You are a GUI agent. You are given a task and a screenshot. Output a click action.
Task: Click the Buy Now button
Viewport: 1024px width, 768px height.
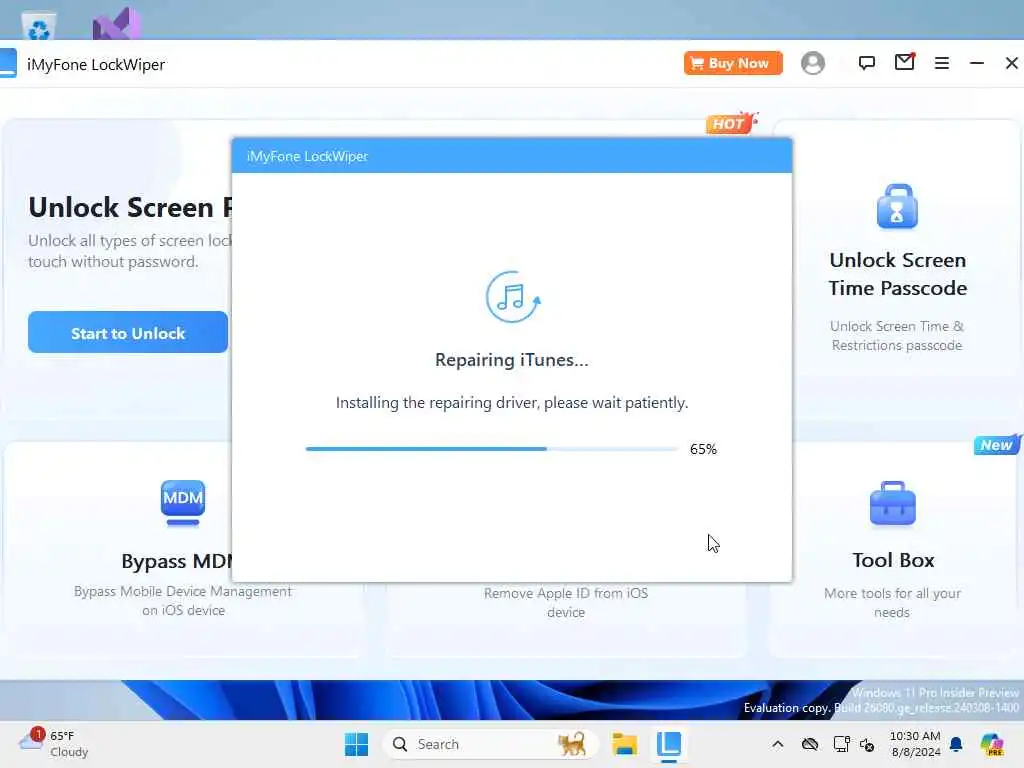click(733, 63)
